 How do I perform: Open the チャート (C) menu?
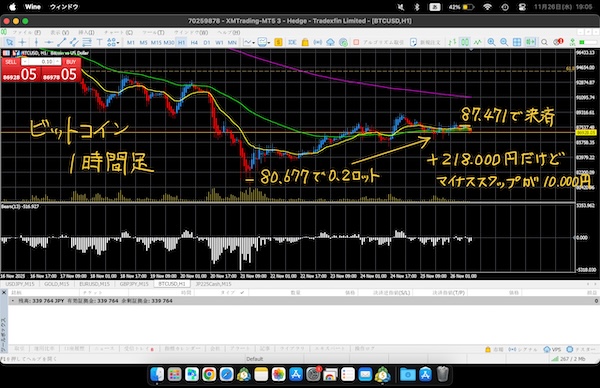118,33
